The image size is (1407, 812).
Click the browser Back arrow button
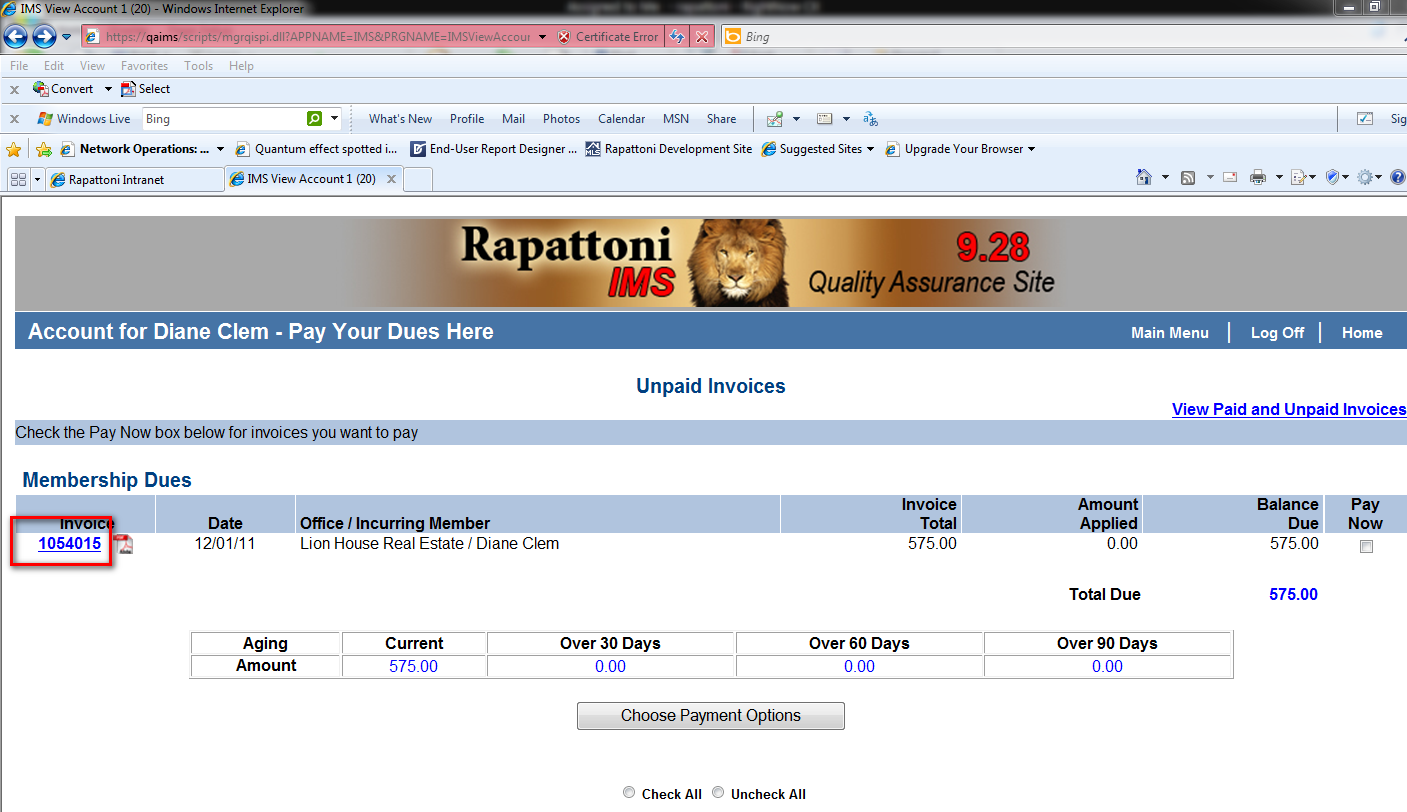coord(16,37)
